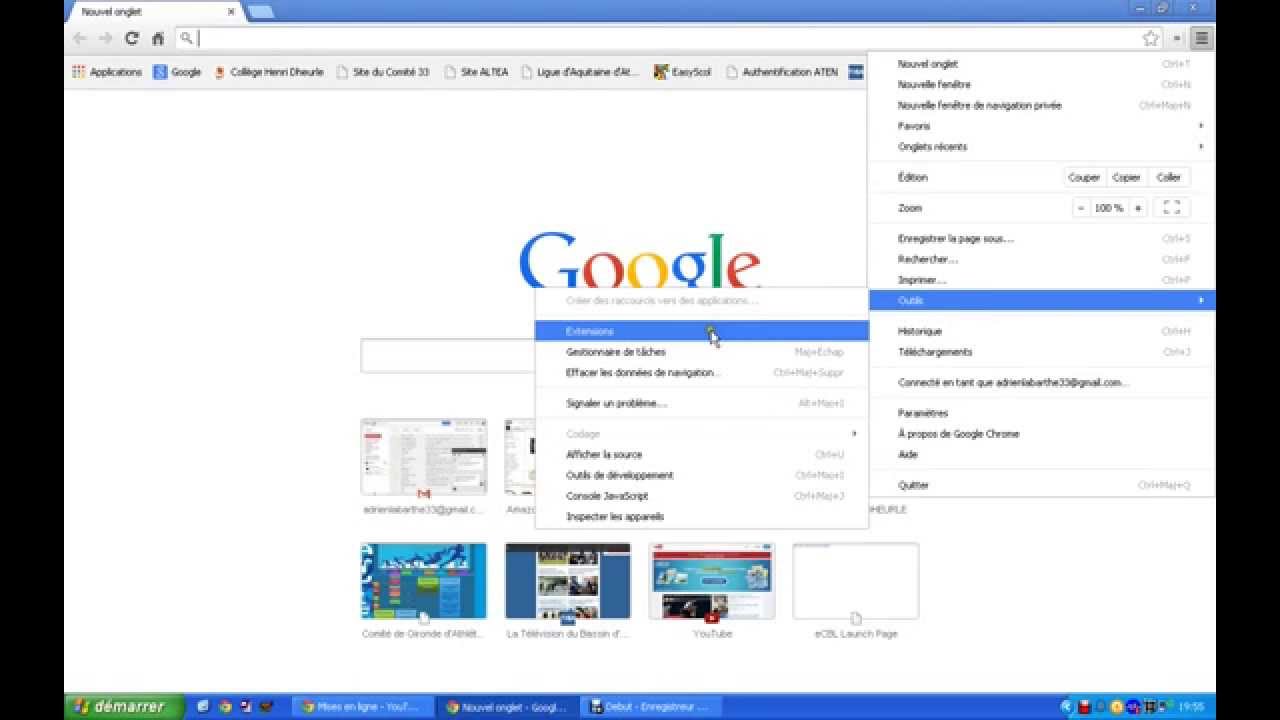This screenshot has width=1280, height=720.
Task: Open the Comité de Gironde d'Athlétisme thumbnail
Action: tap(424, 581)
